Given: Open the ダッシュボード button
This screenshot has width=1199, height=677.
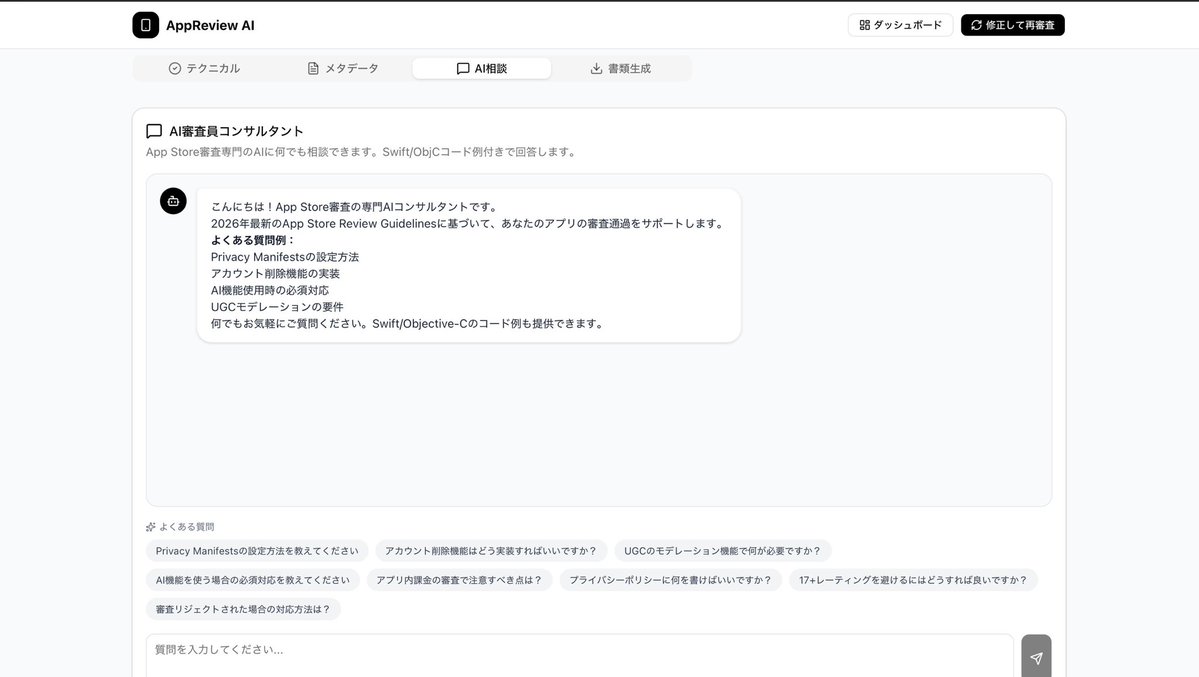Looking at the screenshot, I should point(900,25).
